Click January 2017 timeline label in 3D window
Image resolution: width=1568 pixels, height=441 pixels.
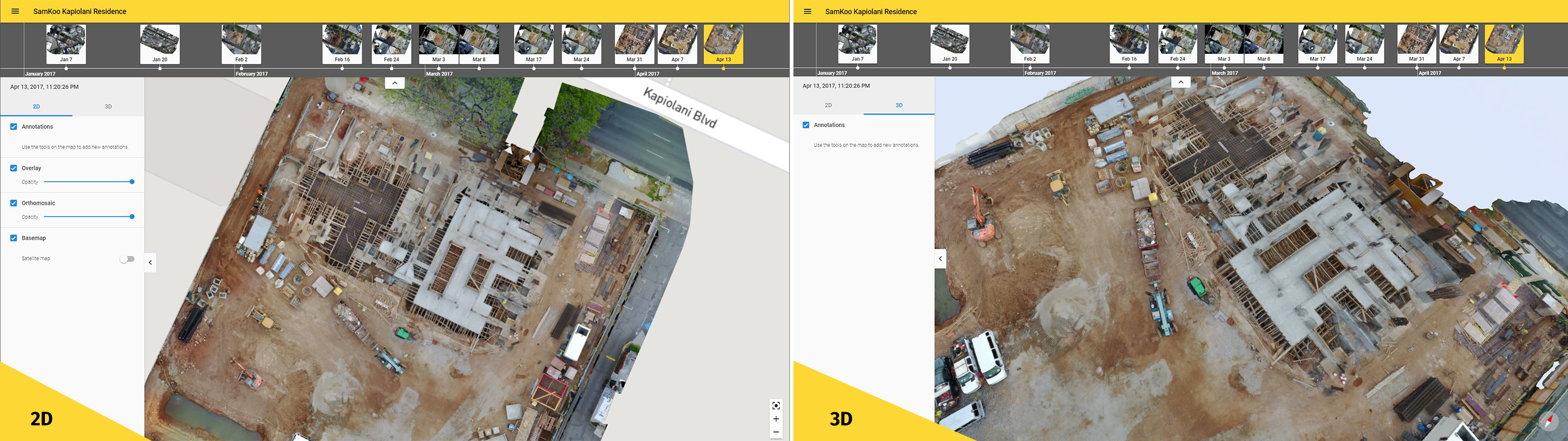(832, 73)
